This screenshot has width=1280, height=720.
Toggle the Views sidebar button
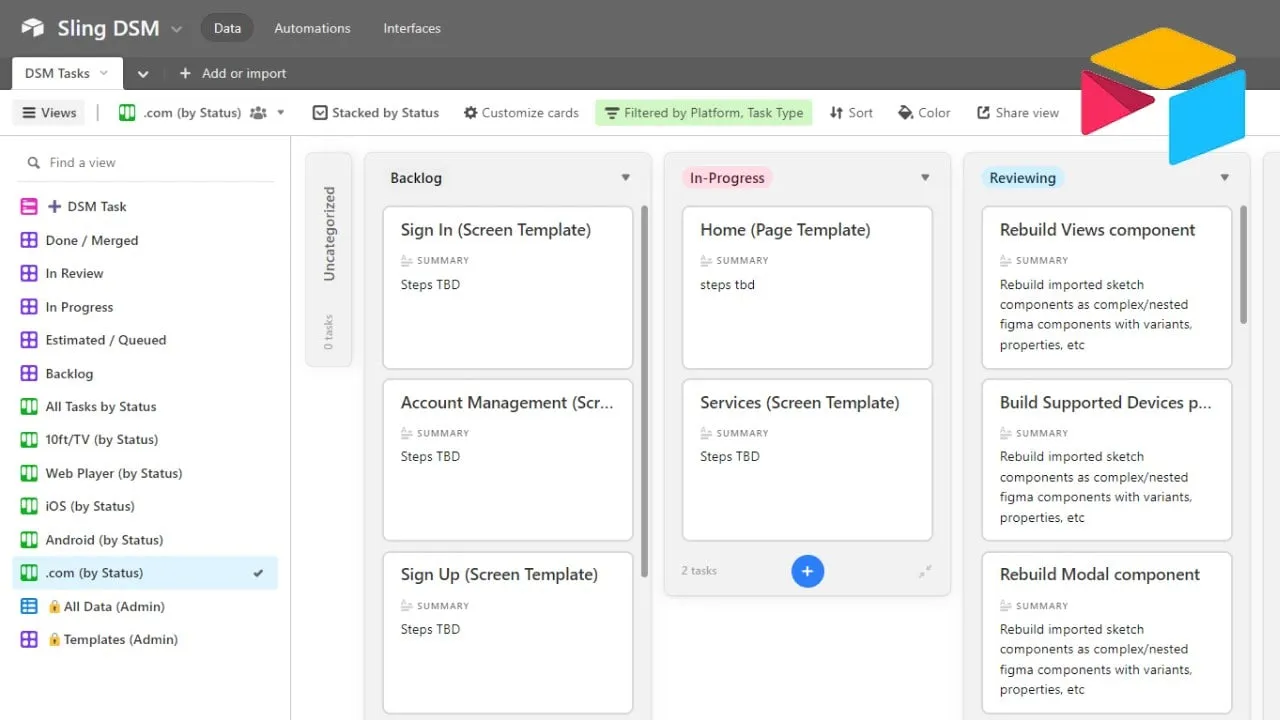(49, 113)
